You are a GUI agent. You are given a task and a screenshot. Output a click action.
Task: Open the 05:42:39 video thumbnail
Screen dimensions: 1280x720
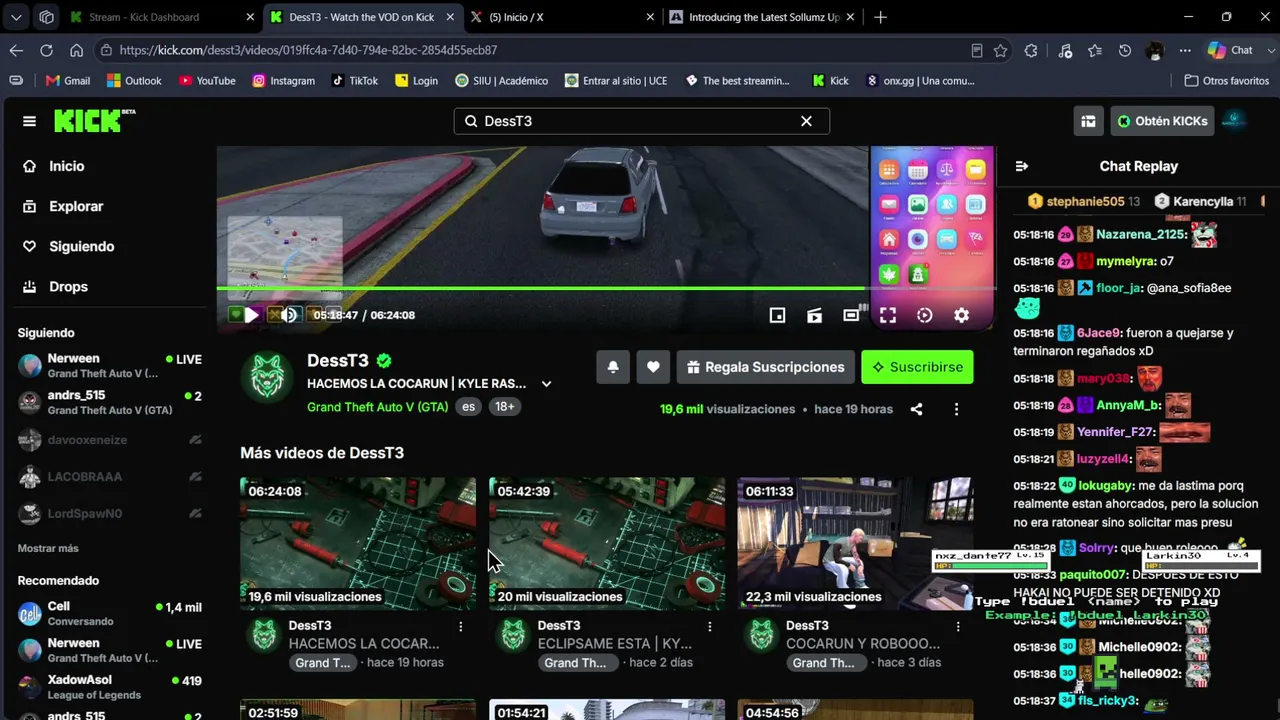pyautogui.click(x=607, y=544)
